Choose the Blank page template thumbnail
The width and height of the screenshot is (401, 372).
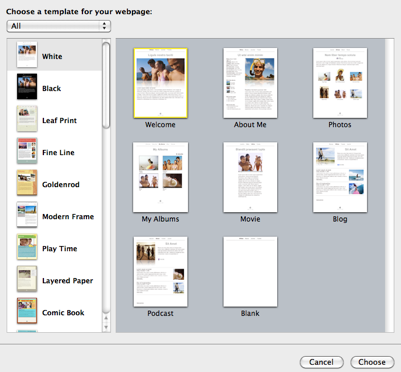[x=250, y=272]
